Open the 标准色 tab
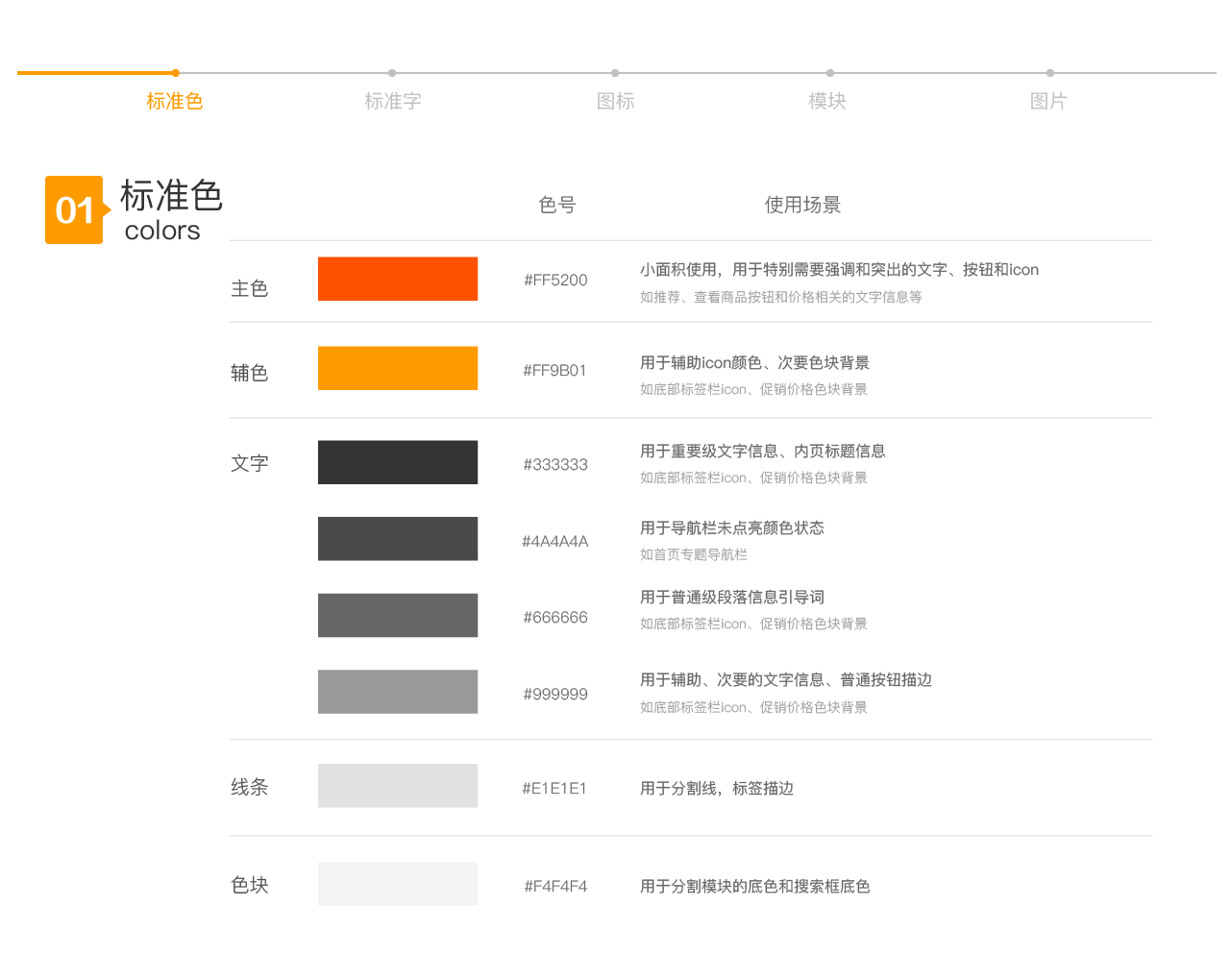 pos(175,101)
